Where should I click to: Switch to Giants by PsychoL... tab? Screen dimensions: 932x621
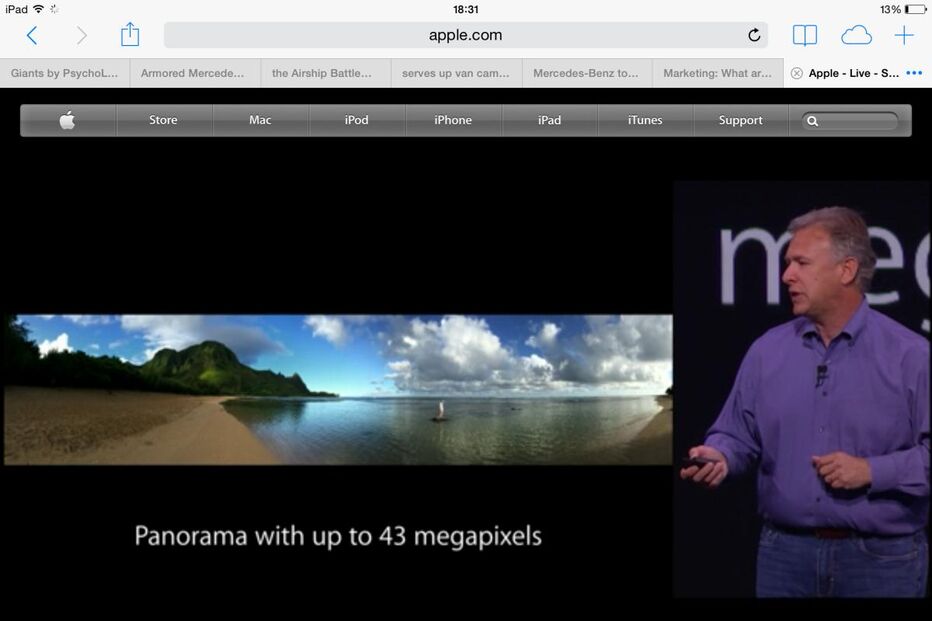pos(64,73)
